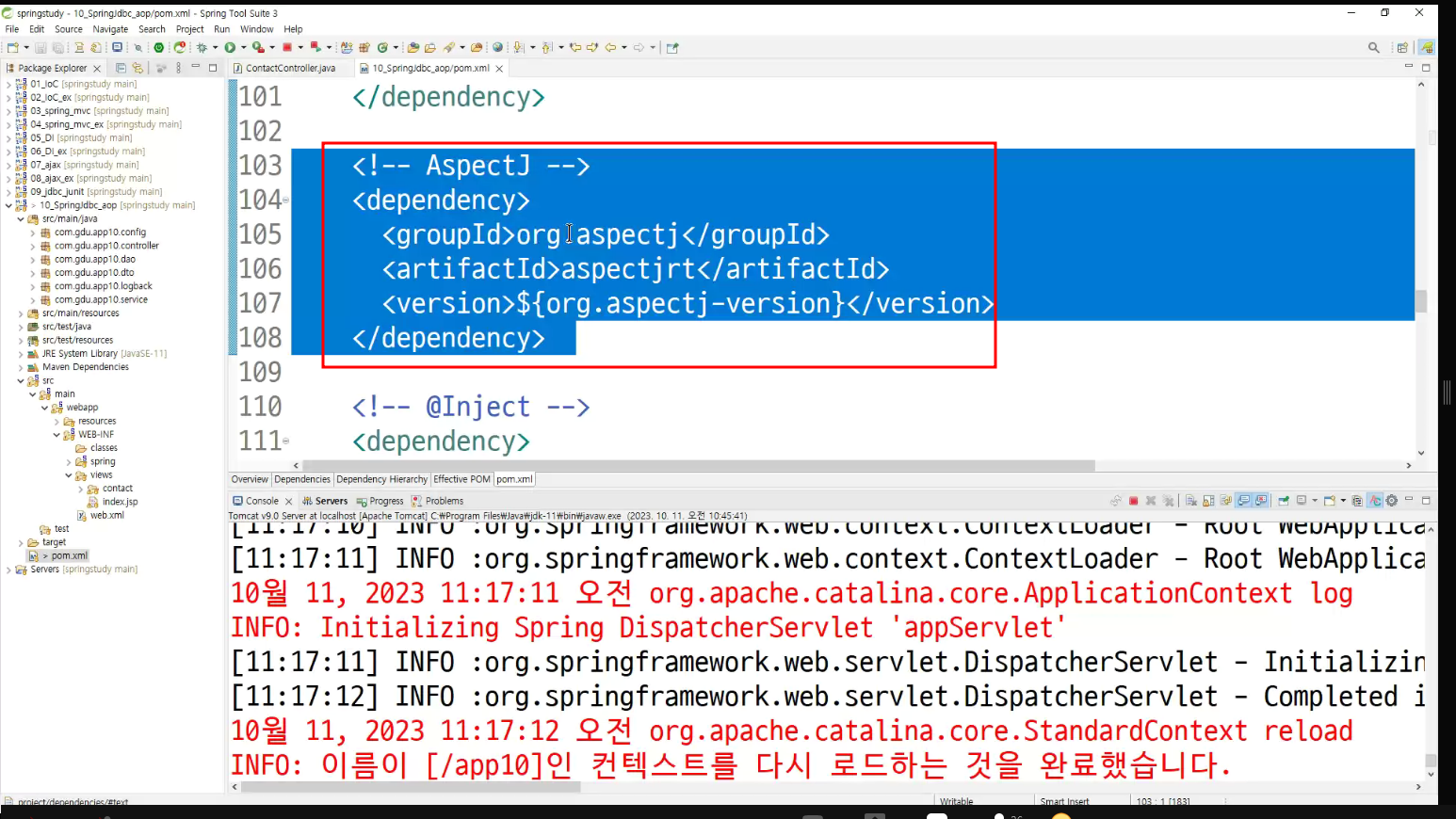Switch to Problems view tab
This screenshot has height=819, width=1456.
coord(438,501)
